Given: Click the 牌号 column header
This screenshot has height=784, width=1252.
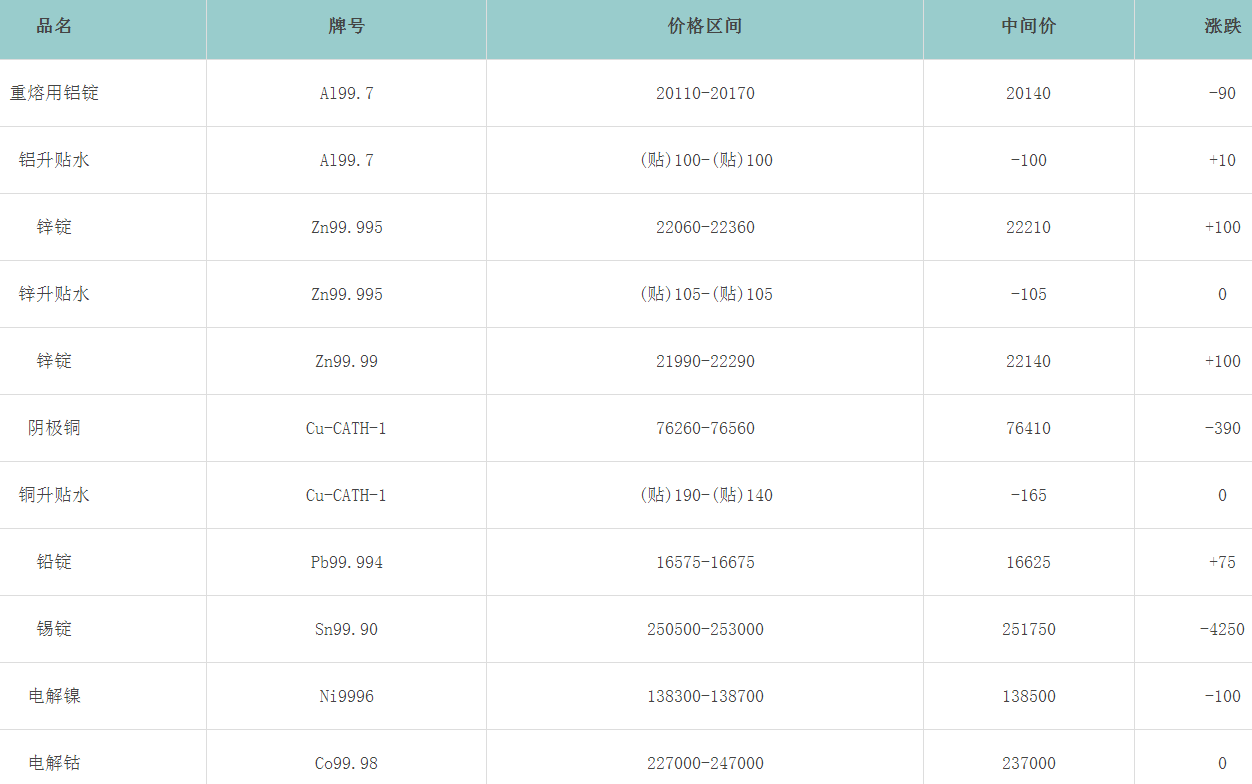Looking at the screenshot, I should [346, 27].
